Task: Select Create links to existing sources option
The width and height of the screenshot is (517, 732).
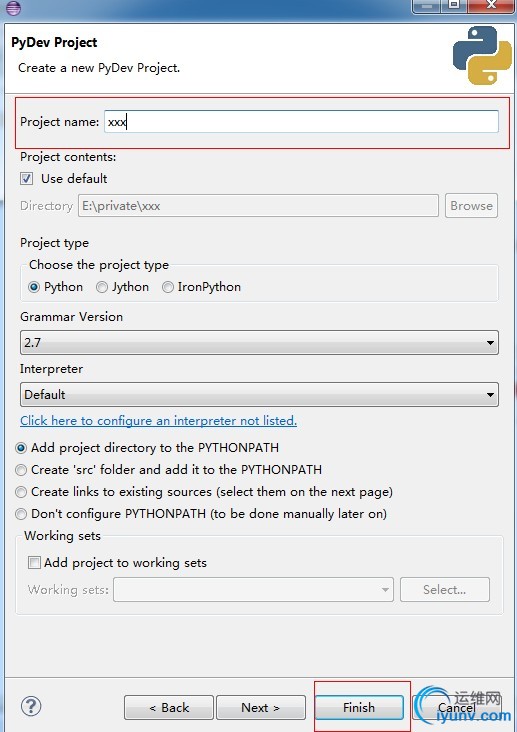Action: coord(21,492)
